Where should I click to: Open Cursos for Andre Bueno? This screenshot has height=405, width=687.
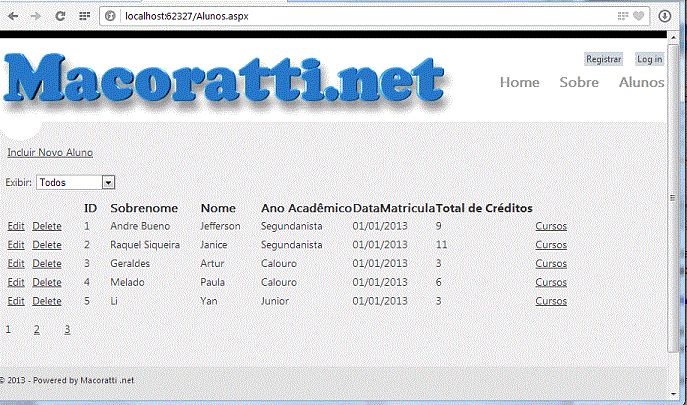(551, 226)
